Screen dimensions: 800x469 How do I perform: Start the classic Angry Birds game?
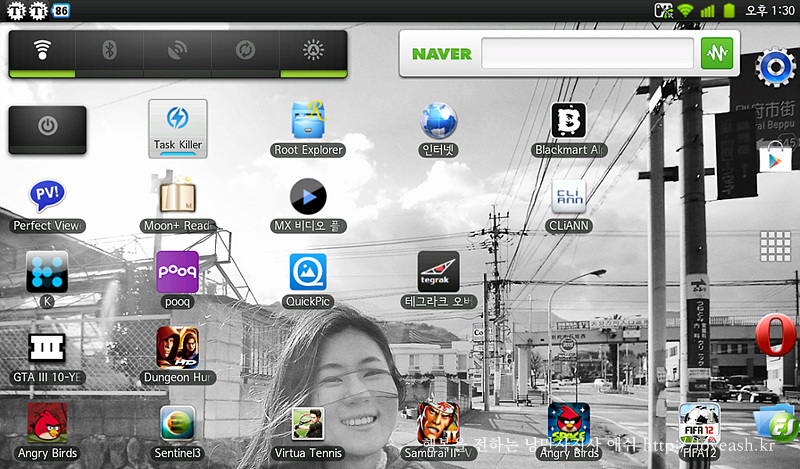tap(47, 431)
